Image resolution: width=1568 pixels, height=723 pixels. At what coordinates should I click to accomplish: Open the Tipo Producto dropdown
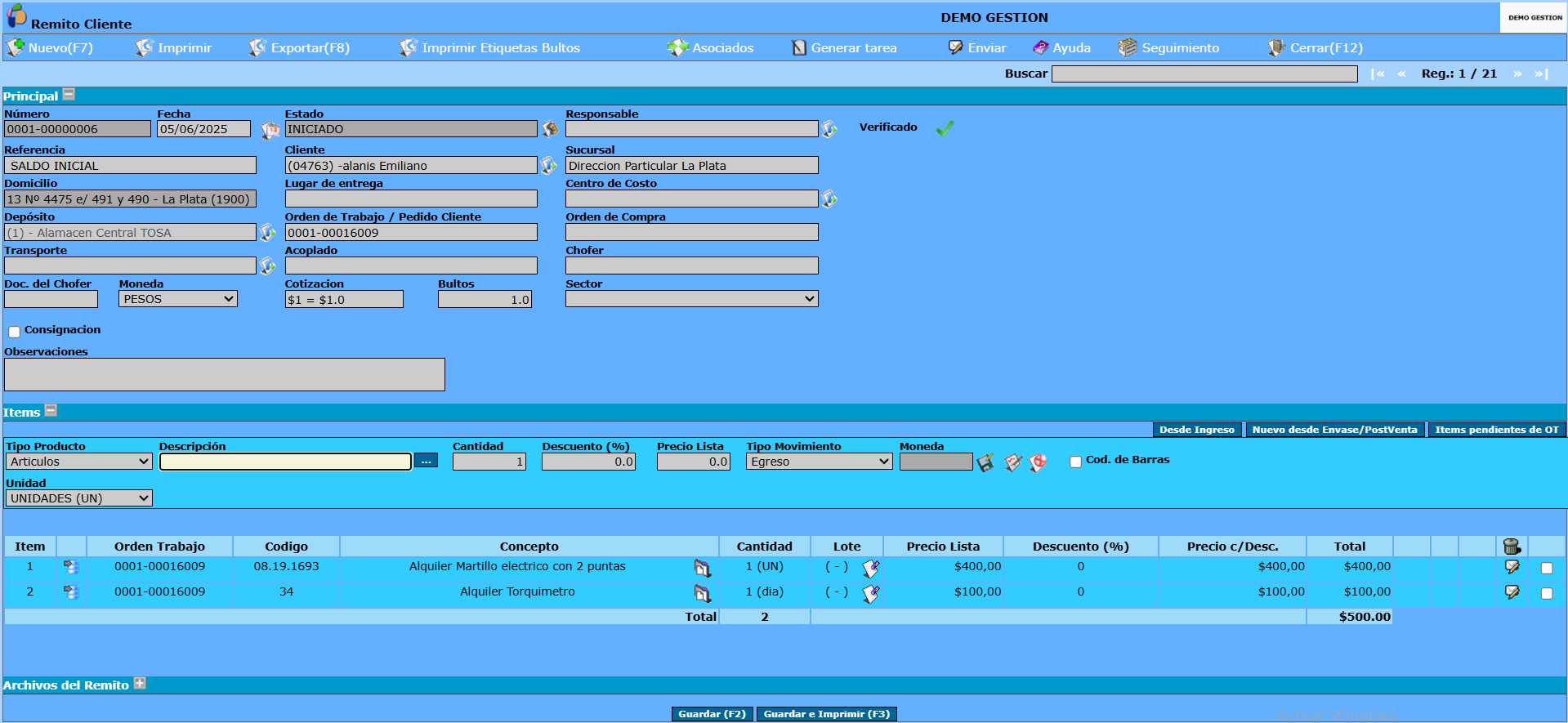tap(79, 462)
